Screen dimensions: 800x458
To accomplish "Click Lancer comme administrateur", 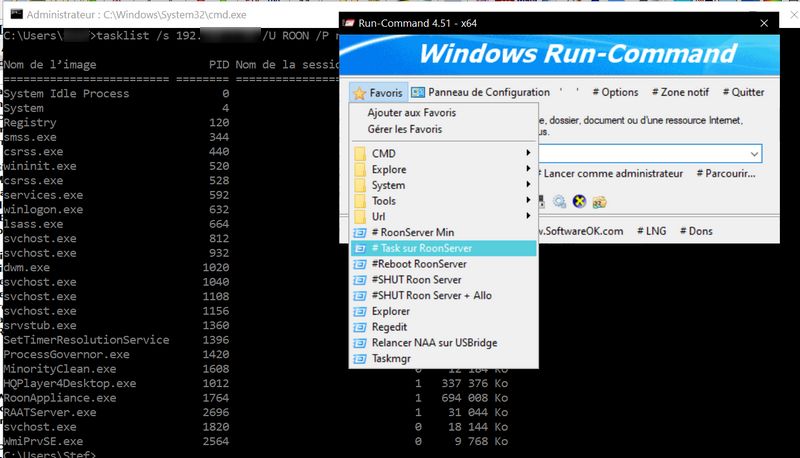I will click(x=613, y=174).
